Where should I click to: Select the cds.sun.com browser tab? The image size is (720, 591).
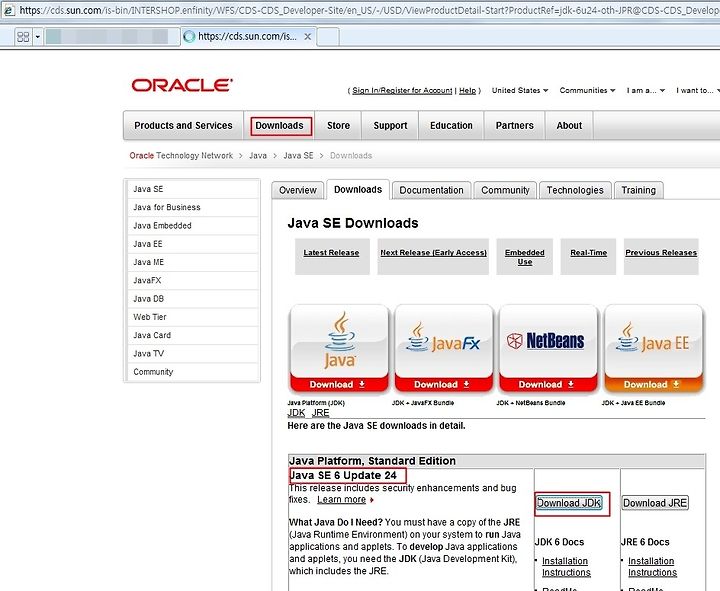tap(248, 36)
